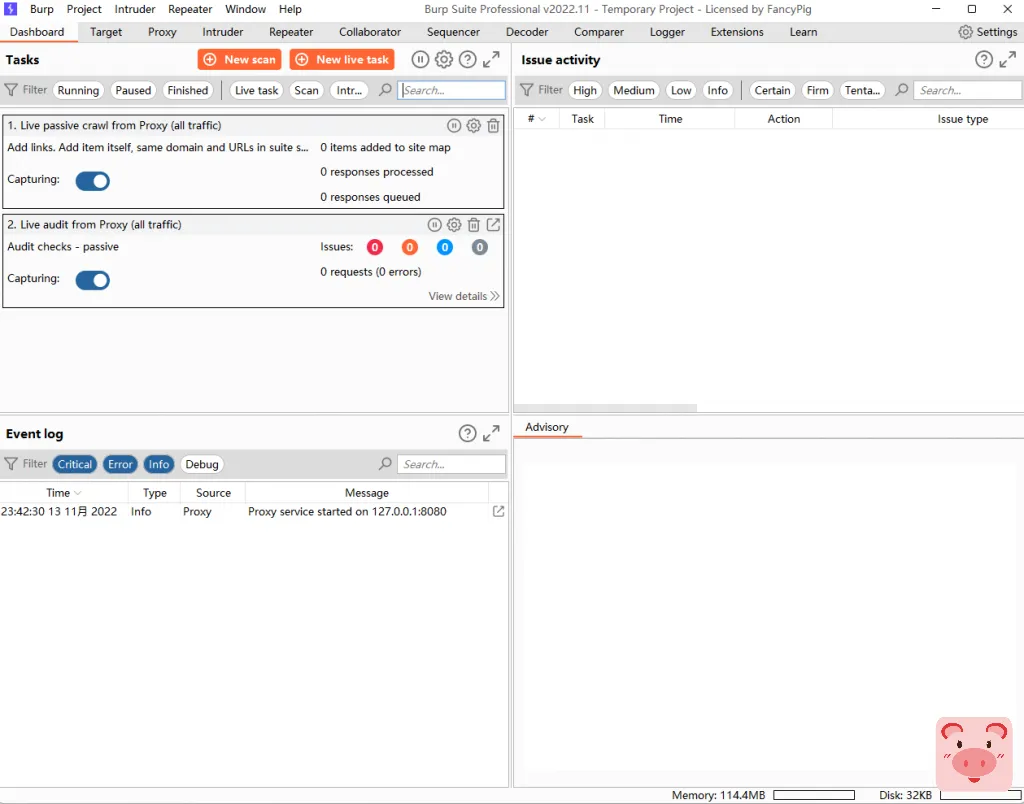The width and height of the screenshot is (1024, 804).
Task: Create a New live task
Action: (x=342, y=59)
